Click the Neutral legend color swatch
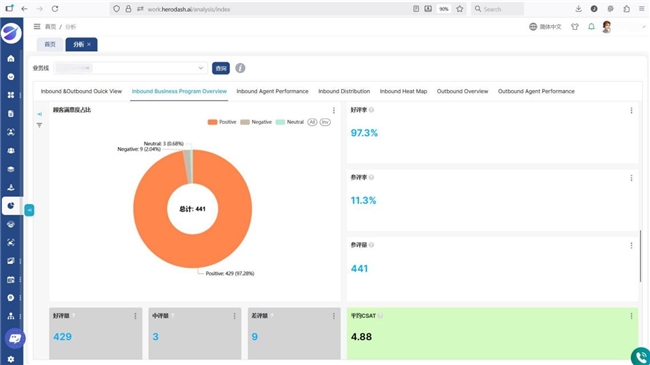This screenshot has height=365, width=650. [x=280, y=122]
